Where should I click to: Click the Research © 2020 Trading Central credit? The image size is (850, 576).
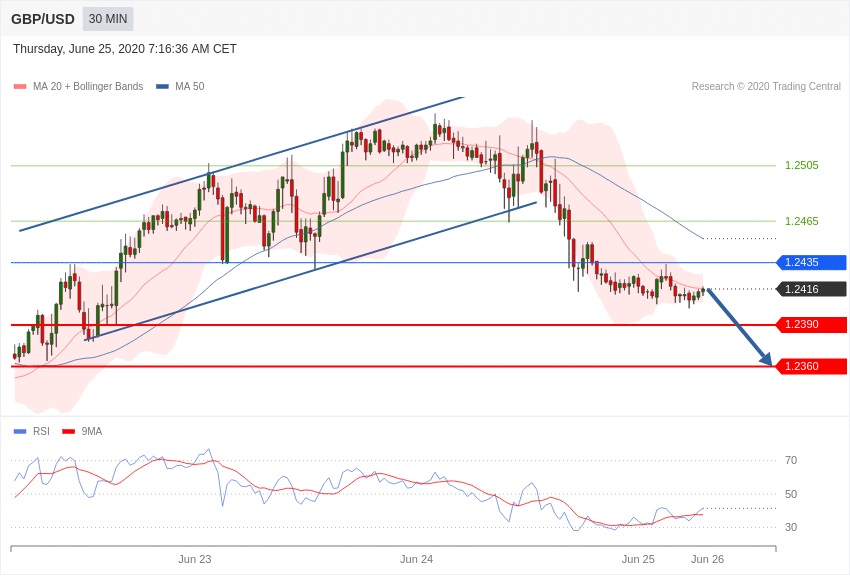[x=766, y=86]
